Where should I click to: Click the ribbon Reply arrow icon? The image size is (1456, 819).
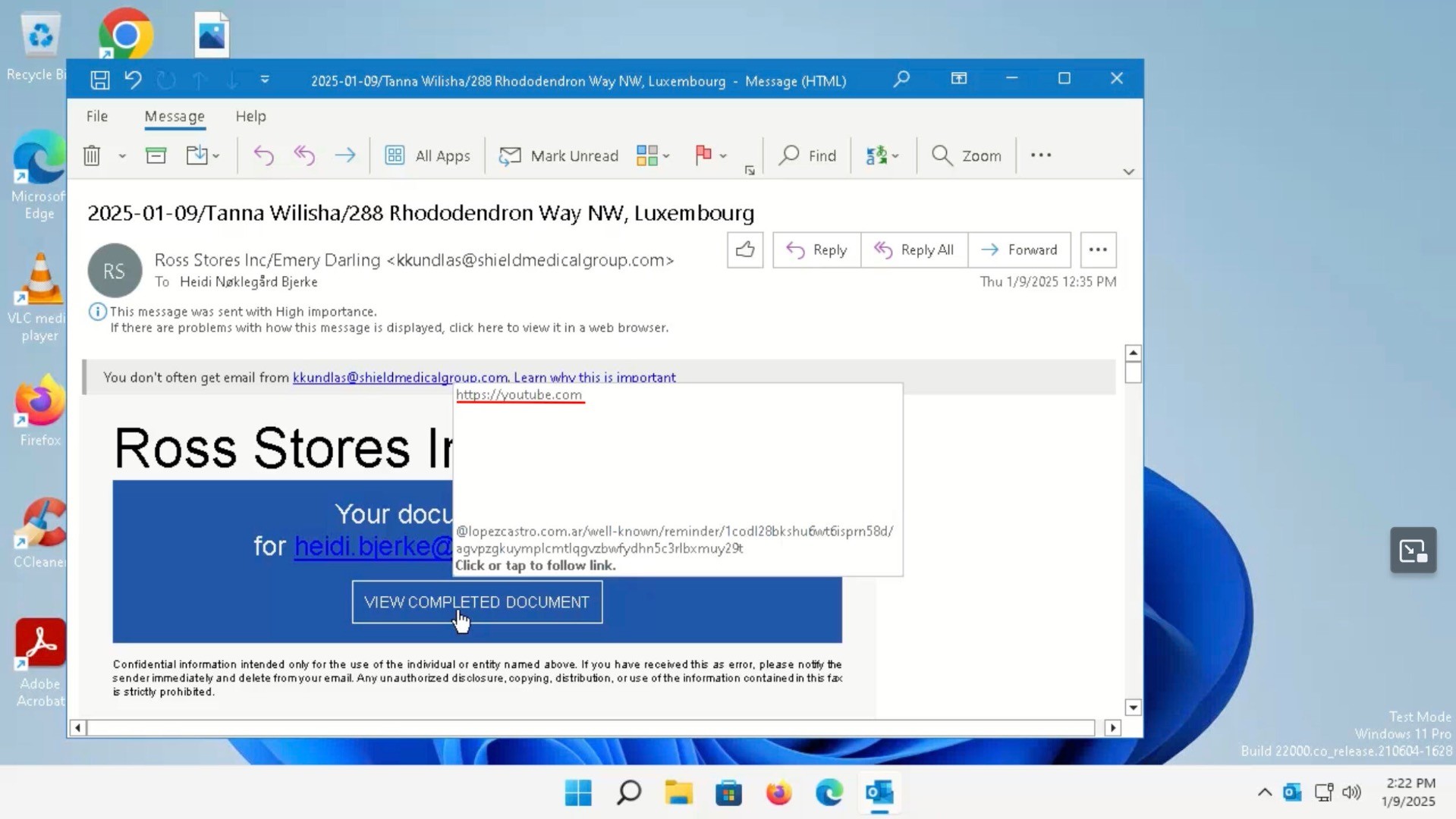(x=263, y=155)
